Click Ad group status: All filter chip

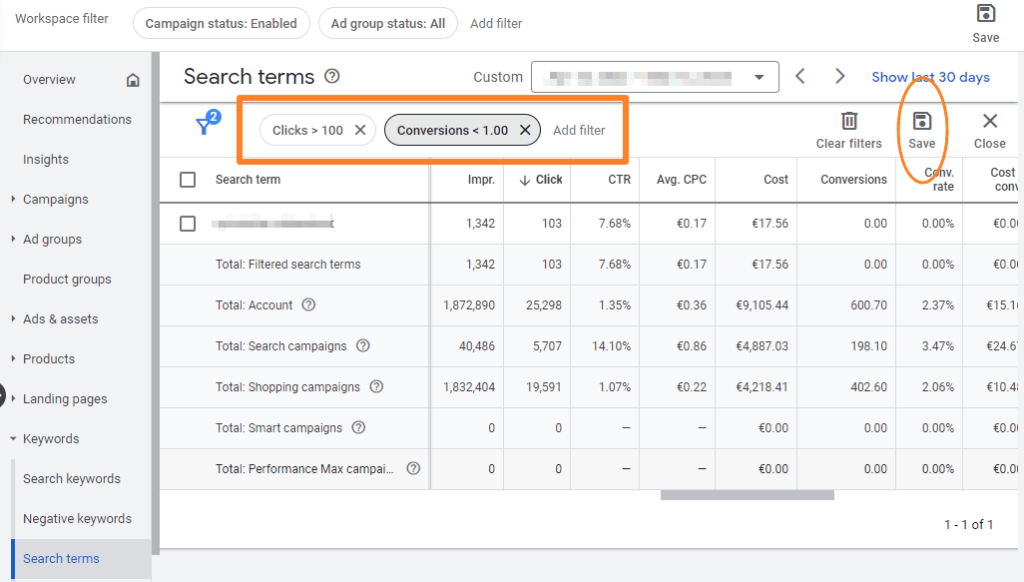tap(388, 24)
